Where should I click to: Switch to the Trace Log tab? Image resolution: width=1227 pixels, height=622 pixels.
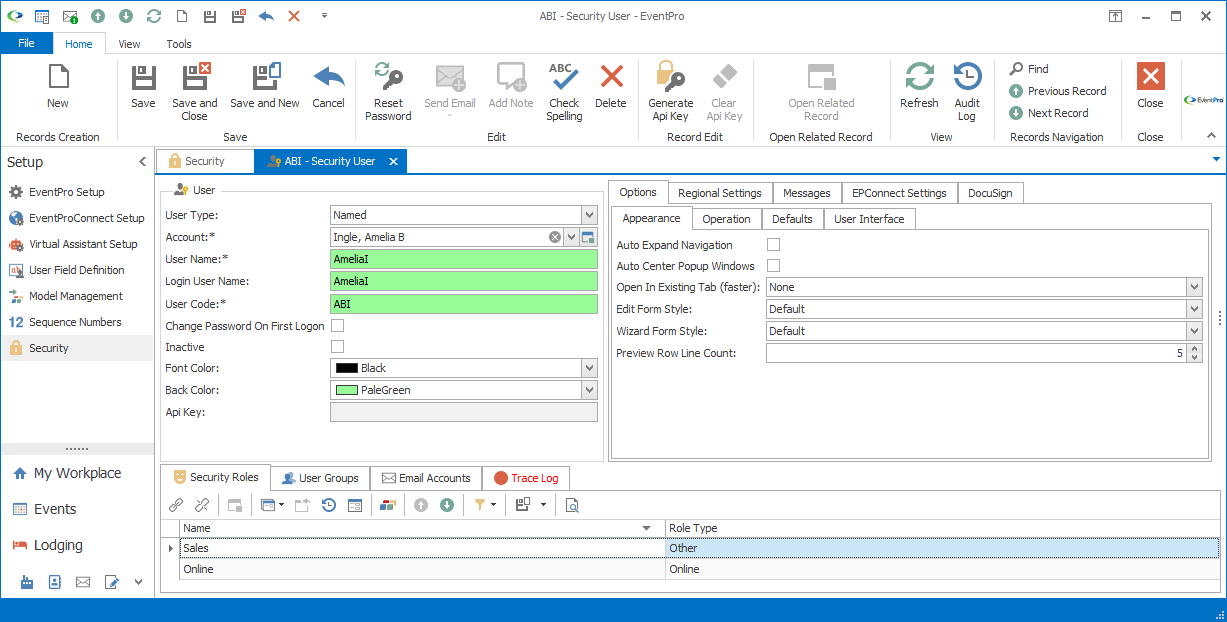526,478
